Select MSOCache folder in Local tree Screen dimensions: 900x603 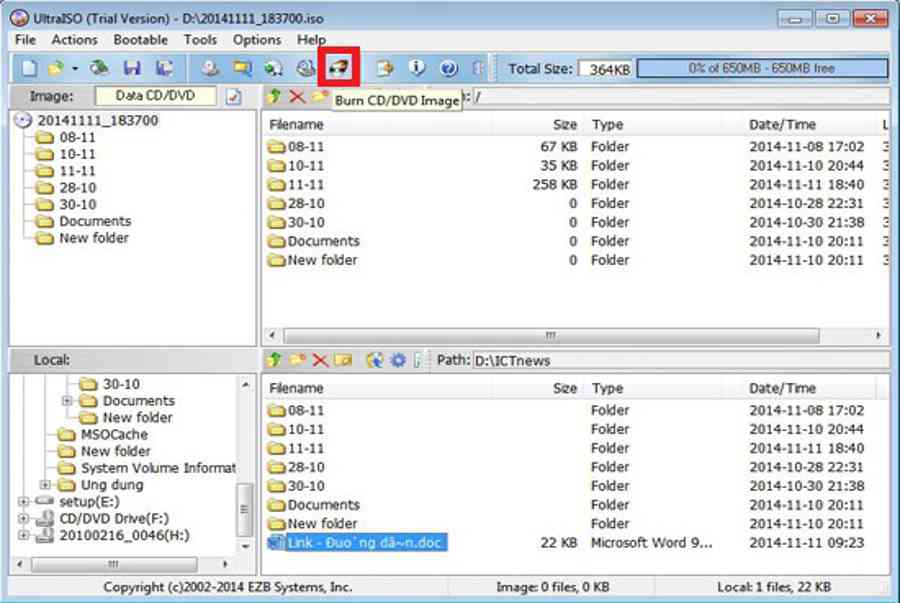[114, 434]
